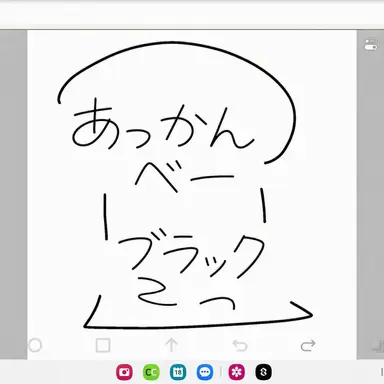Undo the last drawing stroke
Screen dimensions: 384x384
point(240,346)
